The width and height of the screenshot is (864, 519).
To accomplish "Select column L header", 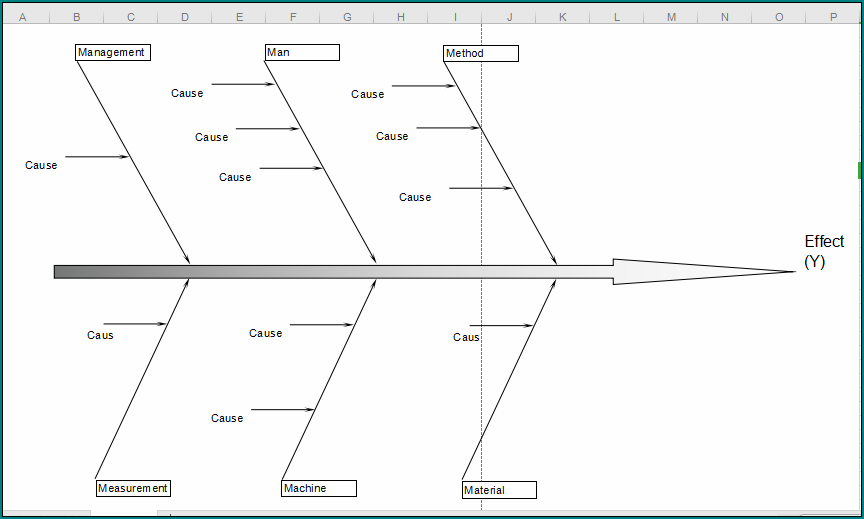I will pos(617,17).
